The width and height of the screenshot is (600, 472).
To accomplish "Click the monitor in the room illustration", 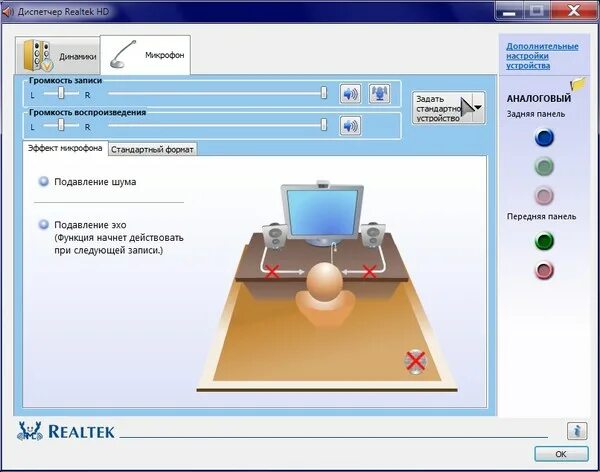I will click(x=323, y=214).
